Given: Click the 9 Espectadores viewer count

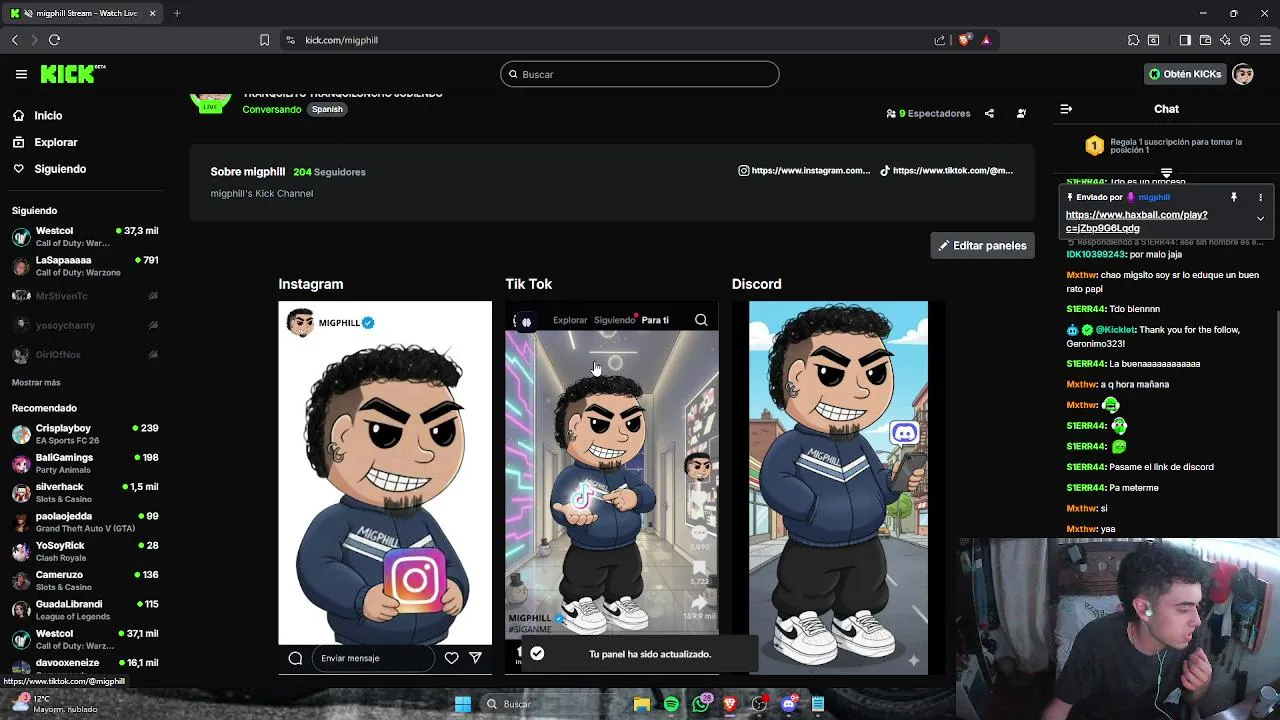Looking at the screenshot, I should pyautogui.click(x=928, y=113).
